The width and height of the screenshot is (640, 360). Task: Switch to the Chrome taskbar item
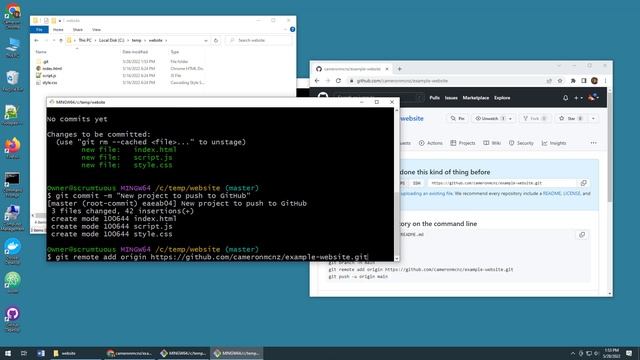[x=129, y=353]
